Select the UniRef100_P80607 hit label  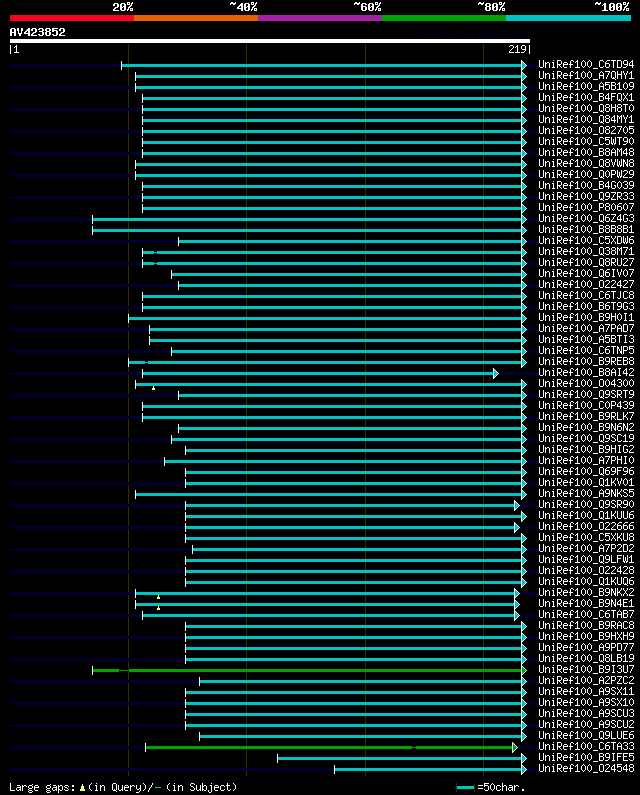pos(586,207)
